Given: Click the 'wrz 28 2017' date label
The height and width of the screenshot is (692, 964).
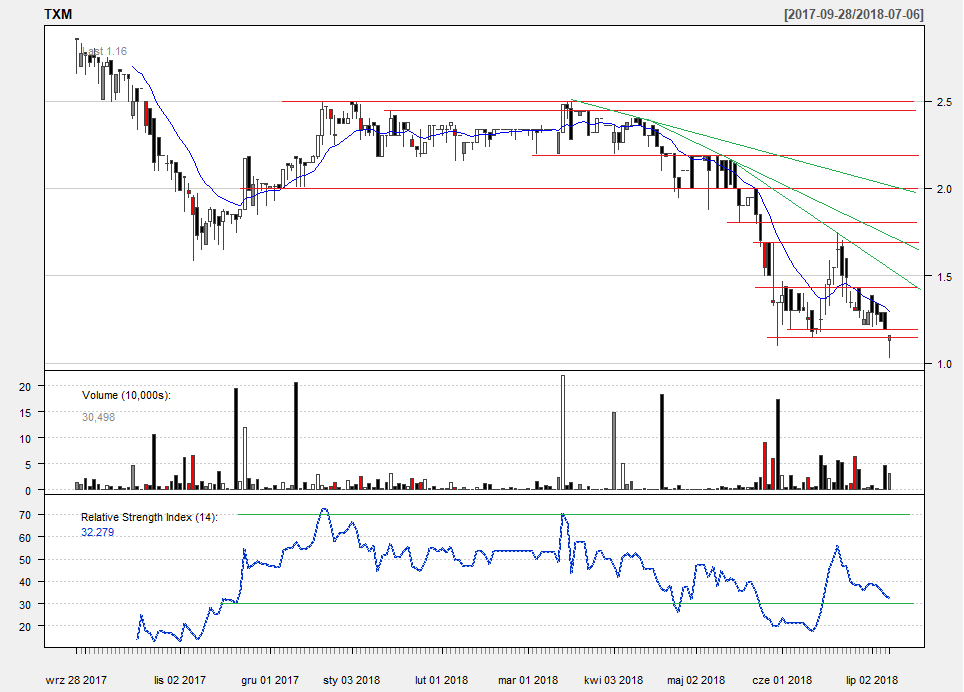Looking at the screenshot, I should [x=76, y=680].
